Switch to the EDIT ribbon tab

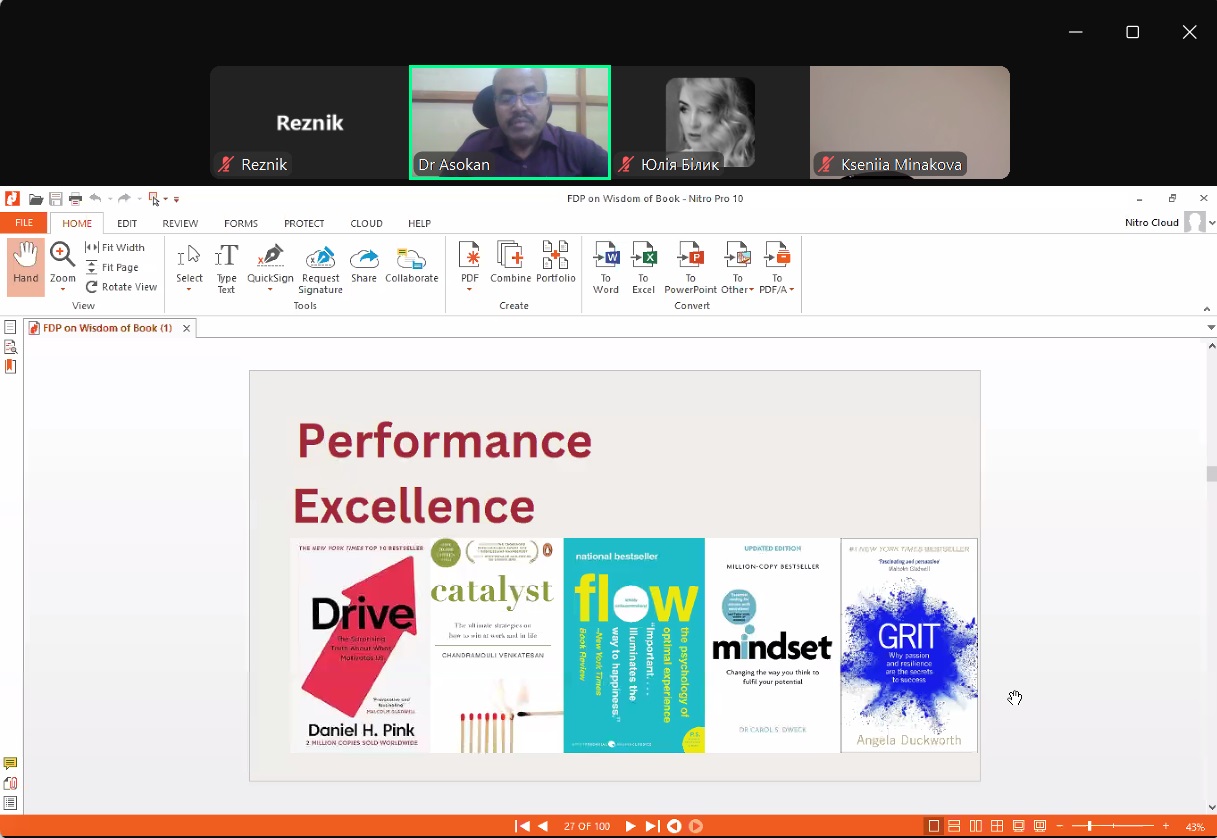coord(127,224)
